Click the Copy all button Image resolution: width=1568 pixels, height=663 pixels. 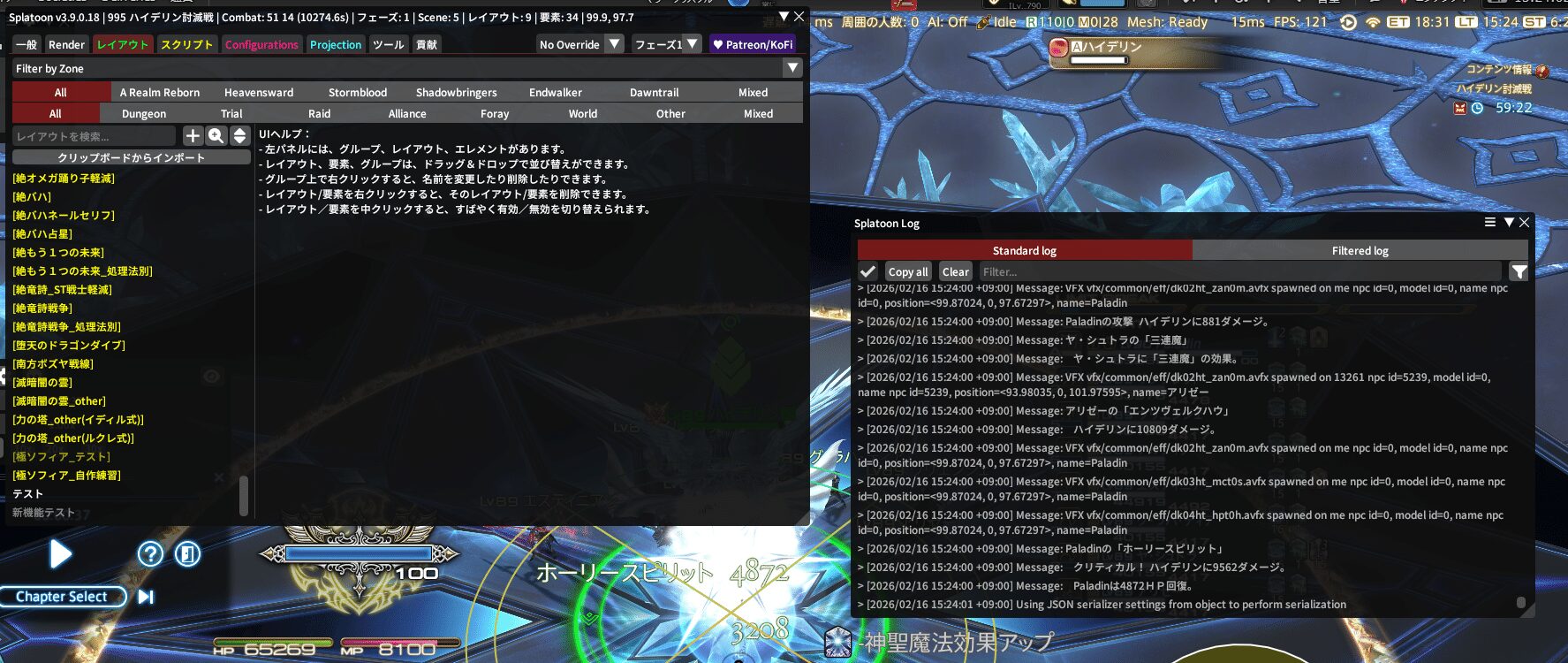(x=908, y=272)
